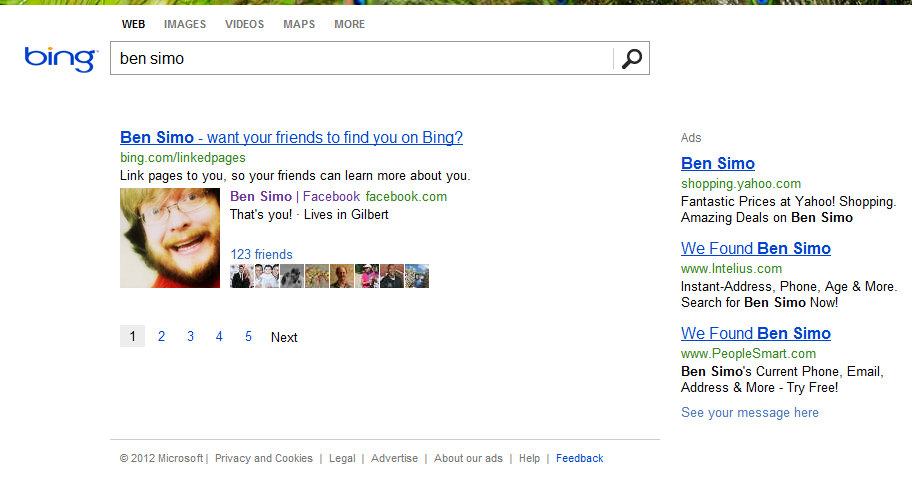Click 'Address & More - Try Free!' ad text

[x=760, y=388]
